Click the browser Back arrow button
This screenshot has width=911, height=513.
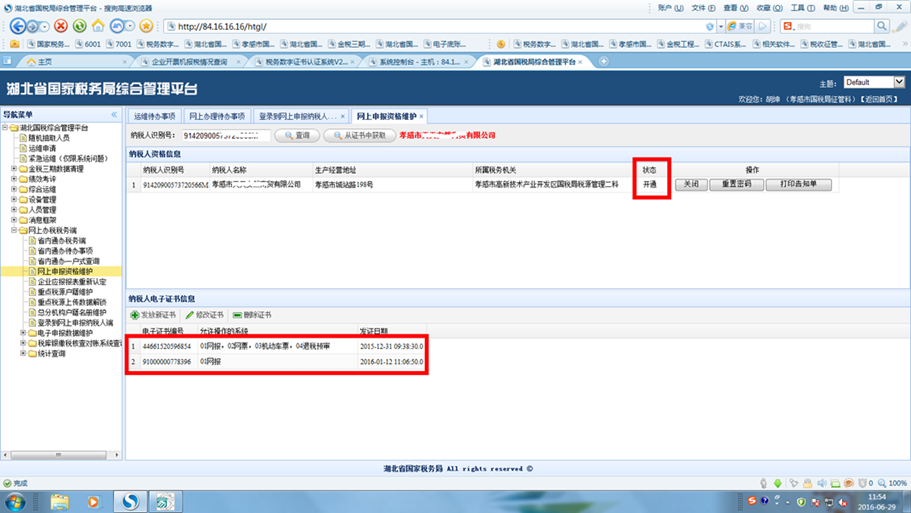coord(18,26)
